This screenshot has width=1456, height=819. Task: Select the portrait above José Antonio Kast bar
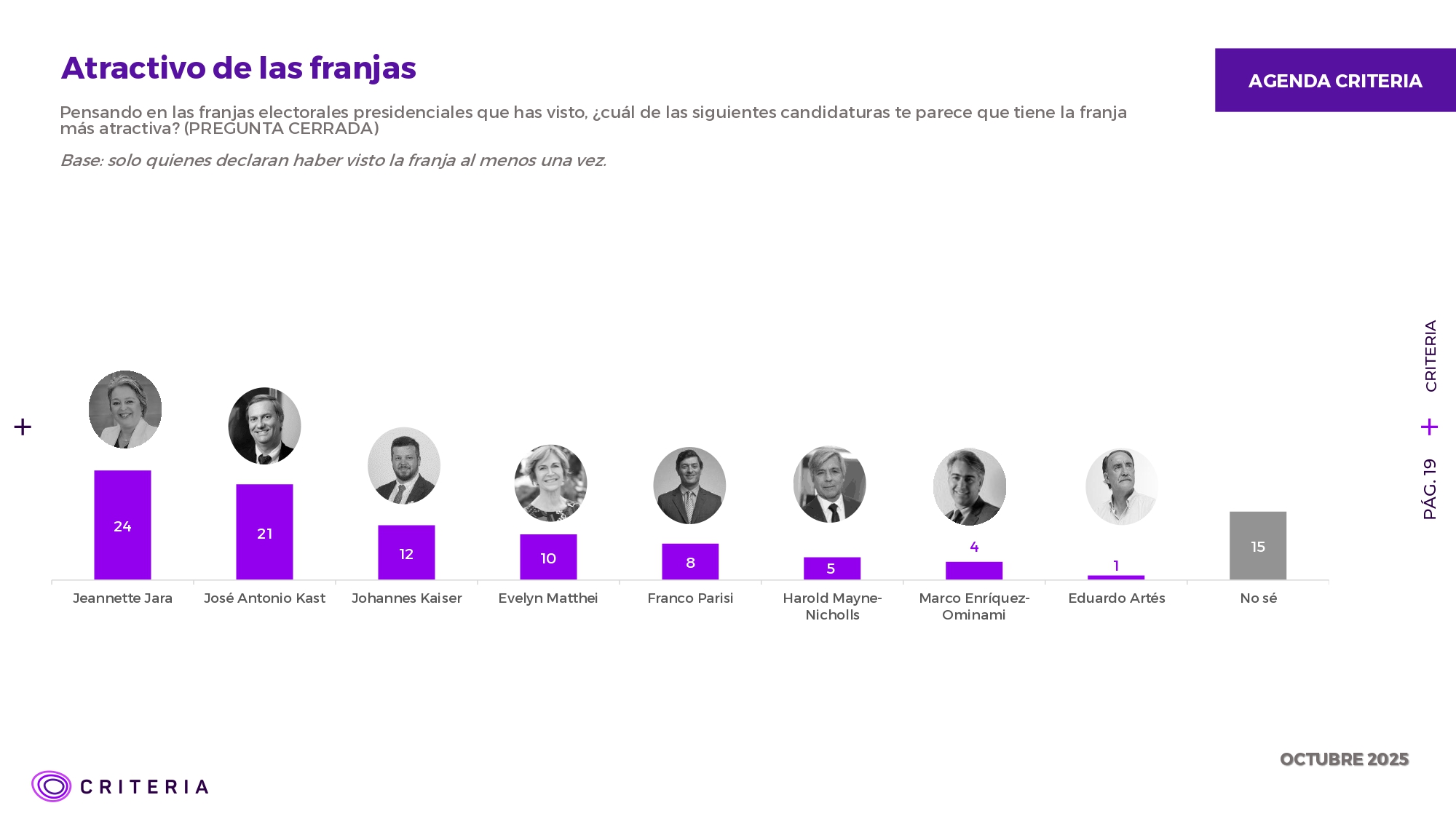point(264,426)
